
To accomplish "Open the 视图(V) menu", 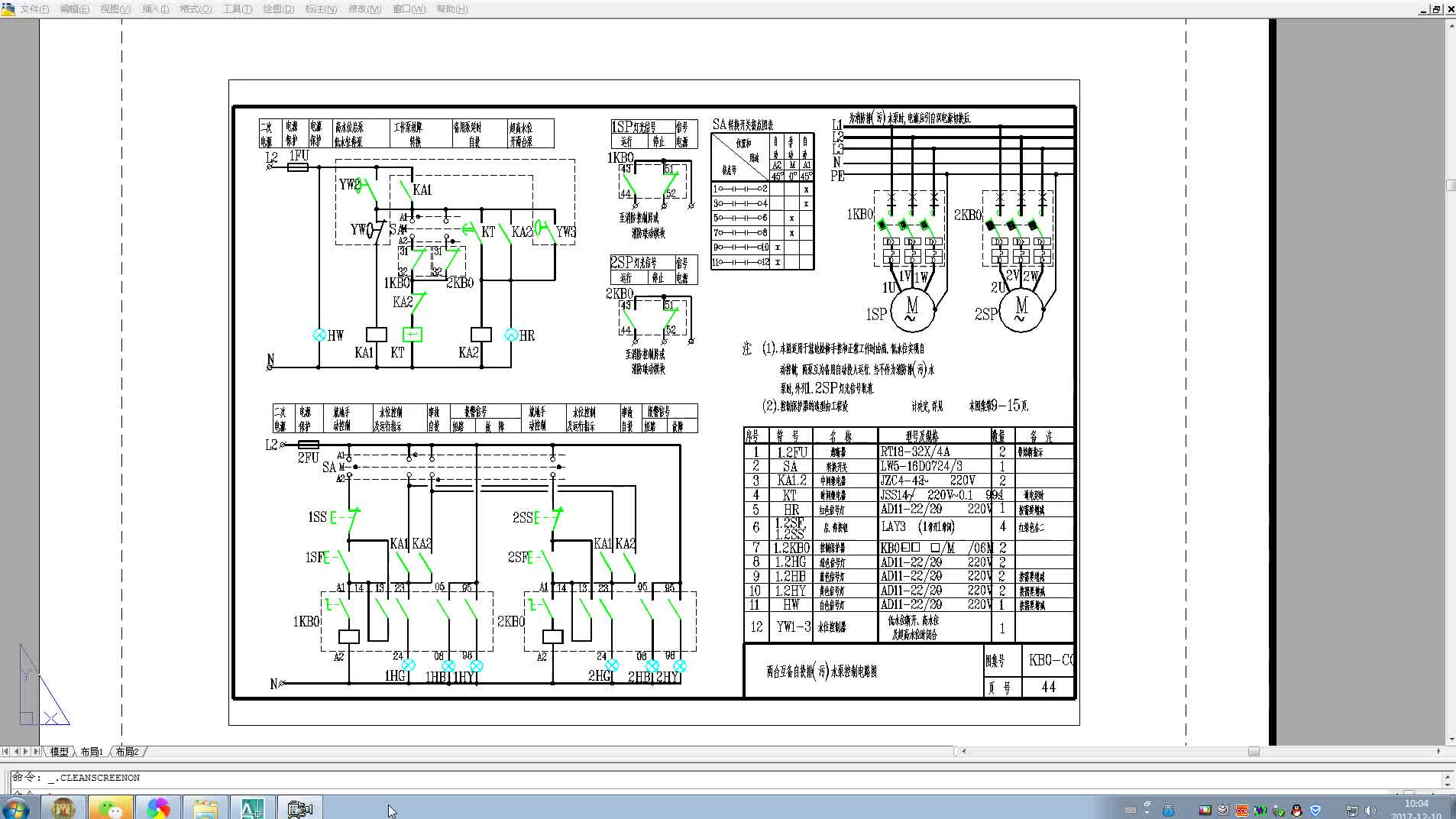I will (x=115, y=9).
